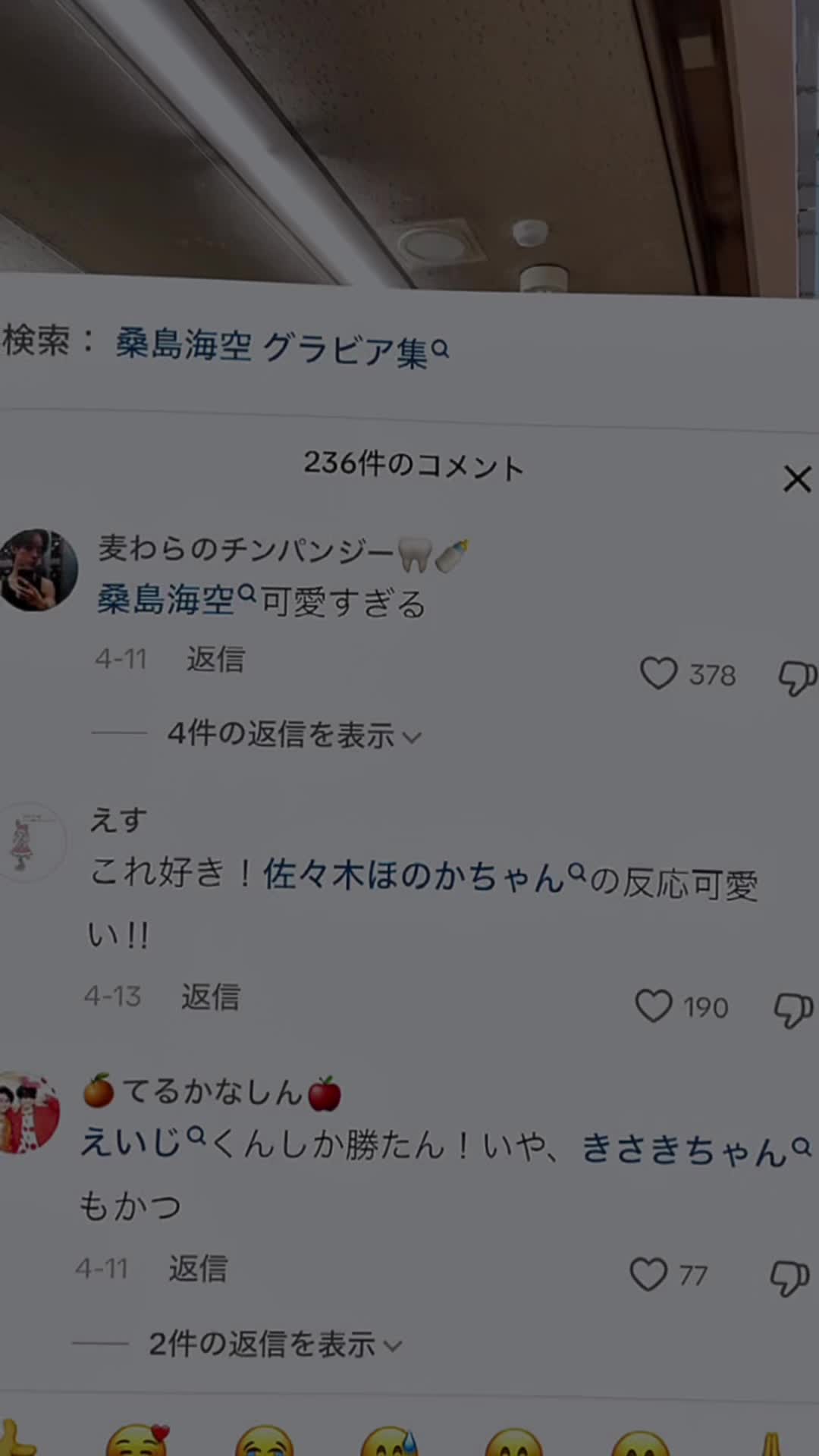
Task: Like the comment with 190 likes
Action: coord(653,1006)
